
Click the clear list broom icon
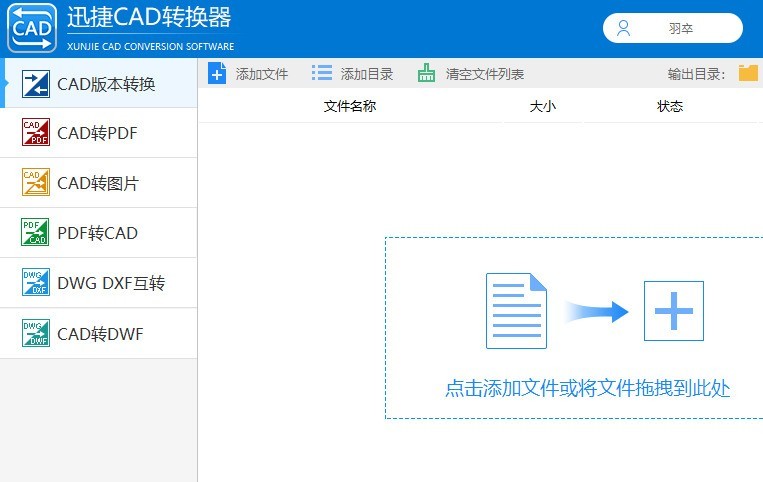[x=426, y=73]
